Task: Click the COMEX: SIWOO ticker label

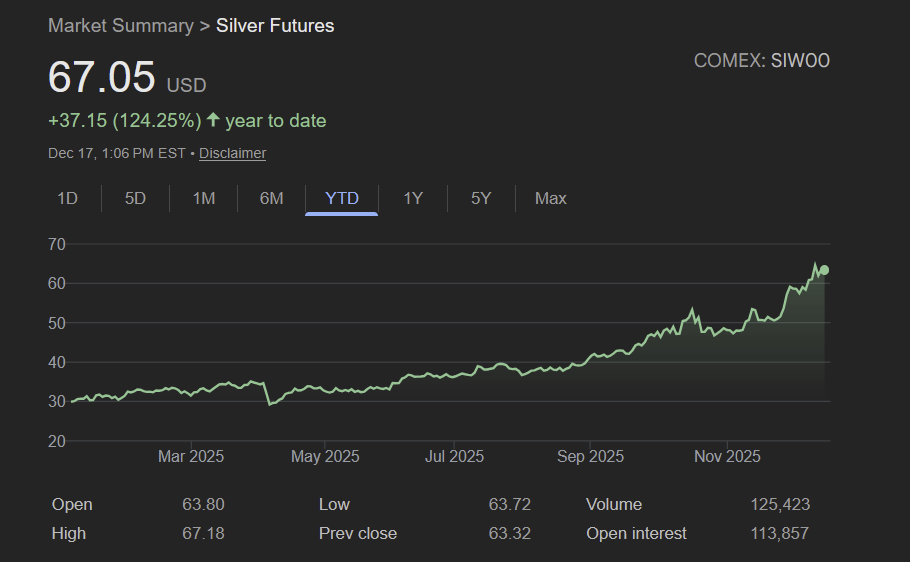Action: click(x=761, y=61)
